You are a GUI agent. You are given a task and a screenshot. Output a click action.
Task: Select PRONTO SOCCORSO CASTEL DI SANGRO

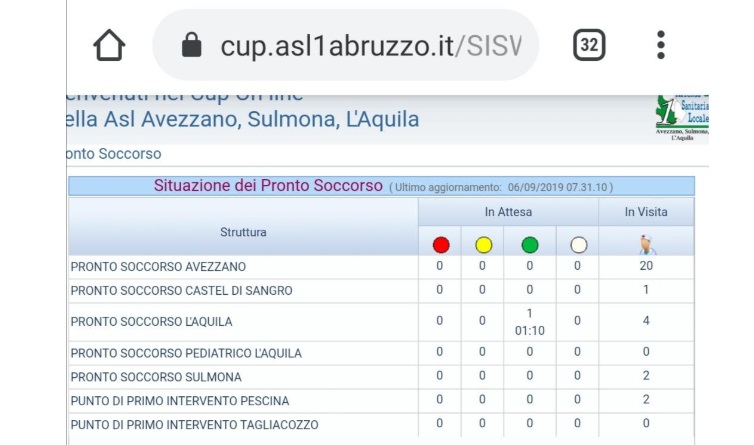[x=381, y=291]
